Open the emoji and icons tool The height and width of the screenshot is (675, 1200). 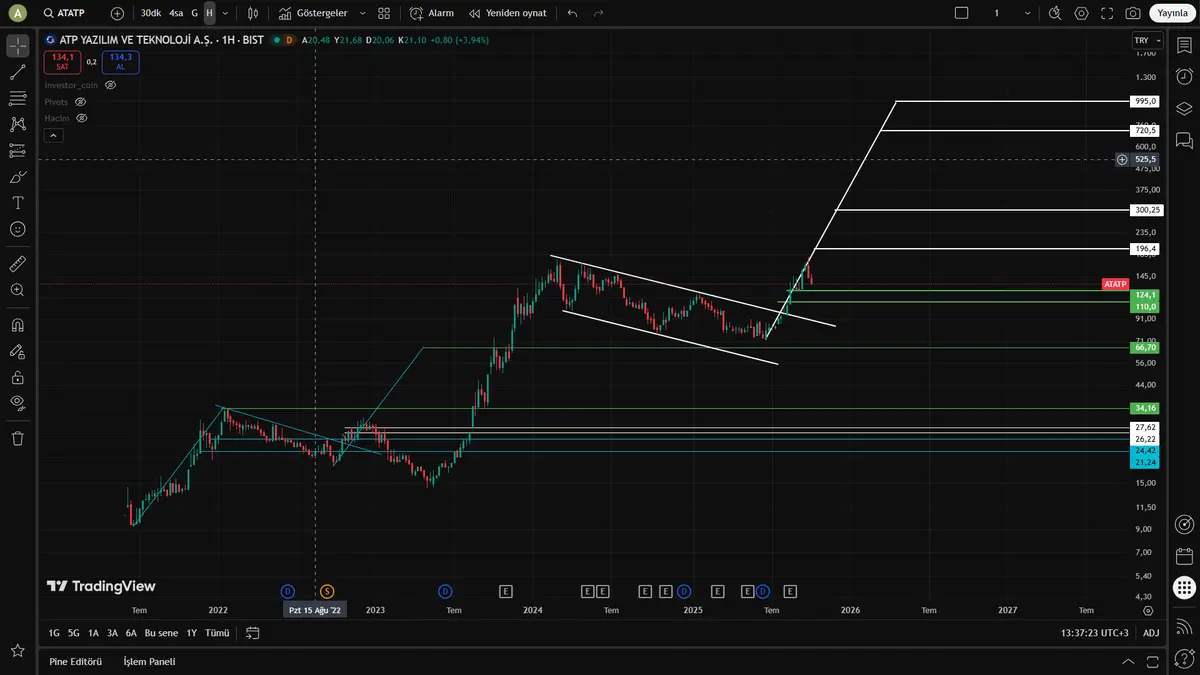[x=18, y=229]
